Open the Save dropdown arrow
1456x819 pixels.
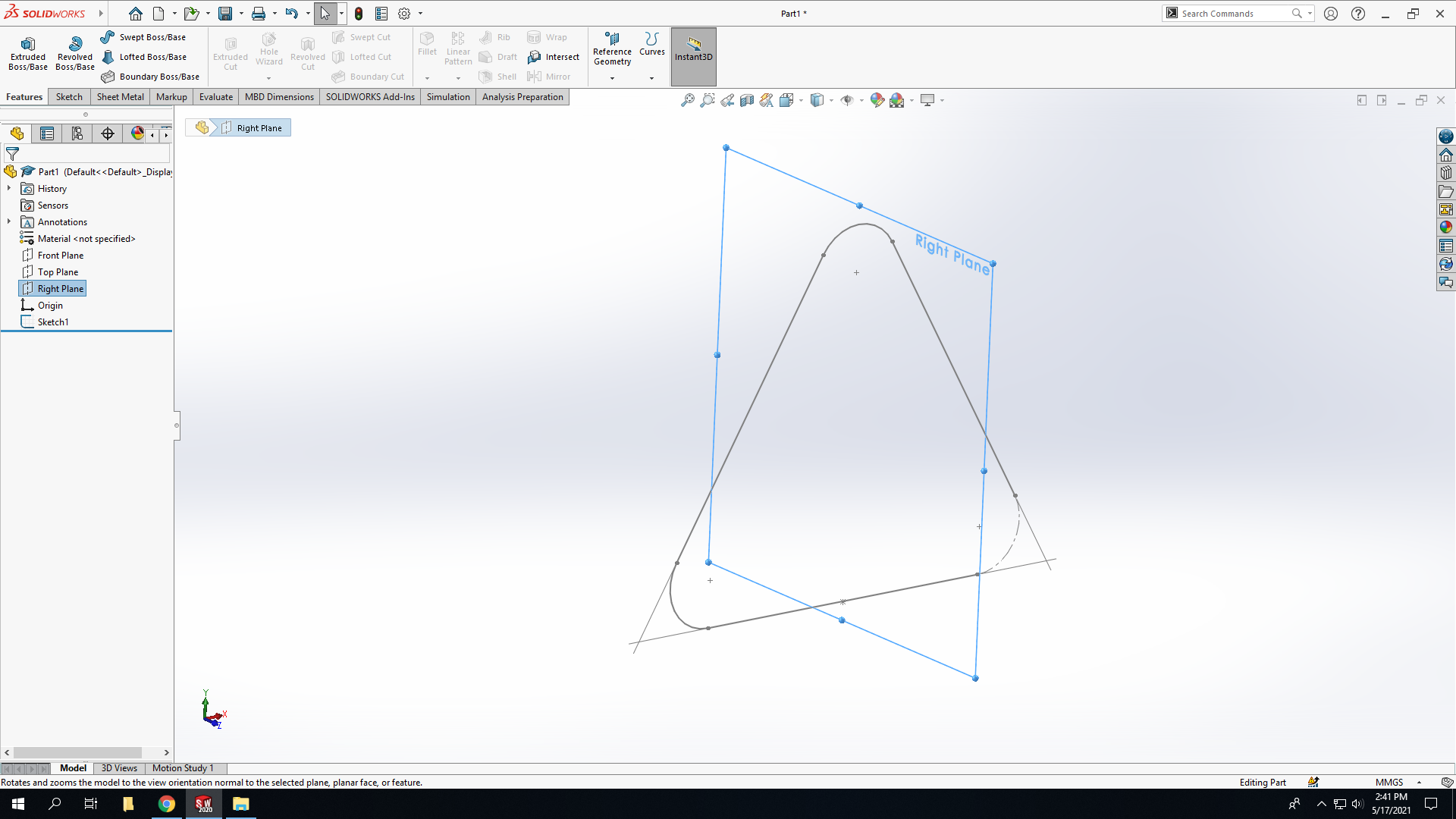241,14
